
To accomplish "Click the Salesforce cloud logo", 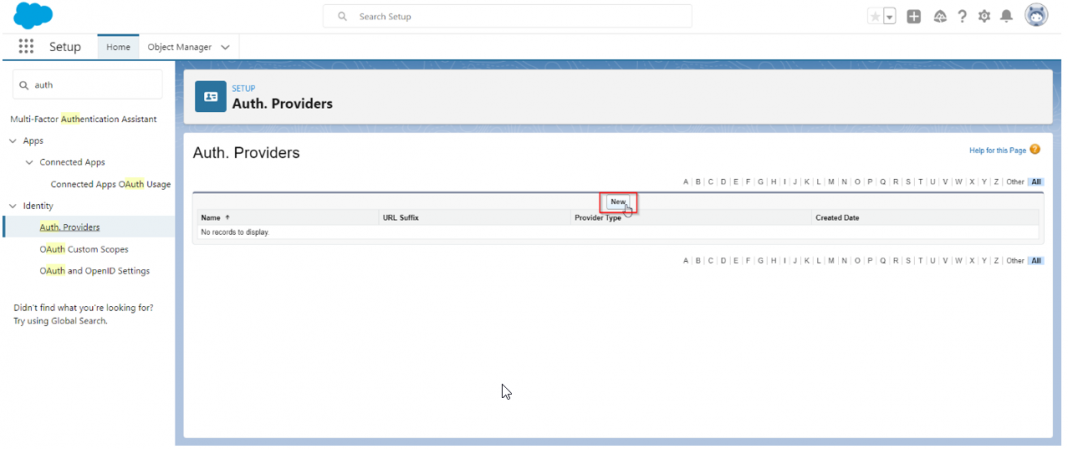I will click(x=33, y=15).
